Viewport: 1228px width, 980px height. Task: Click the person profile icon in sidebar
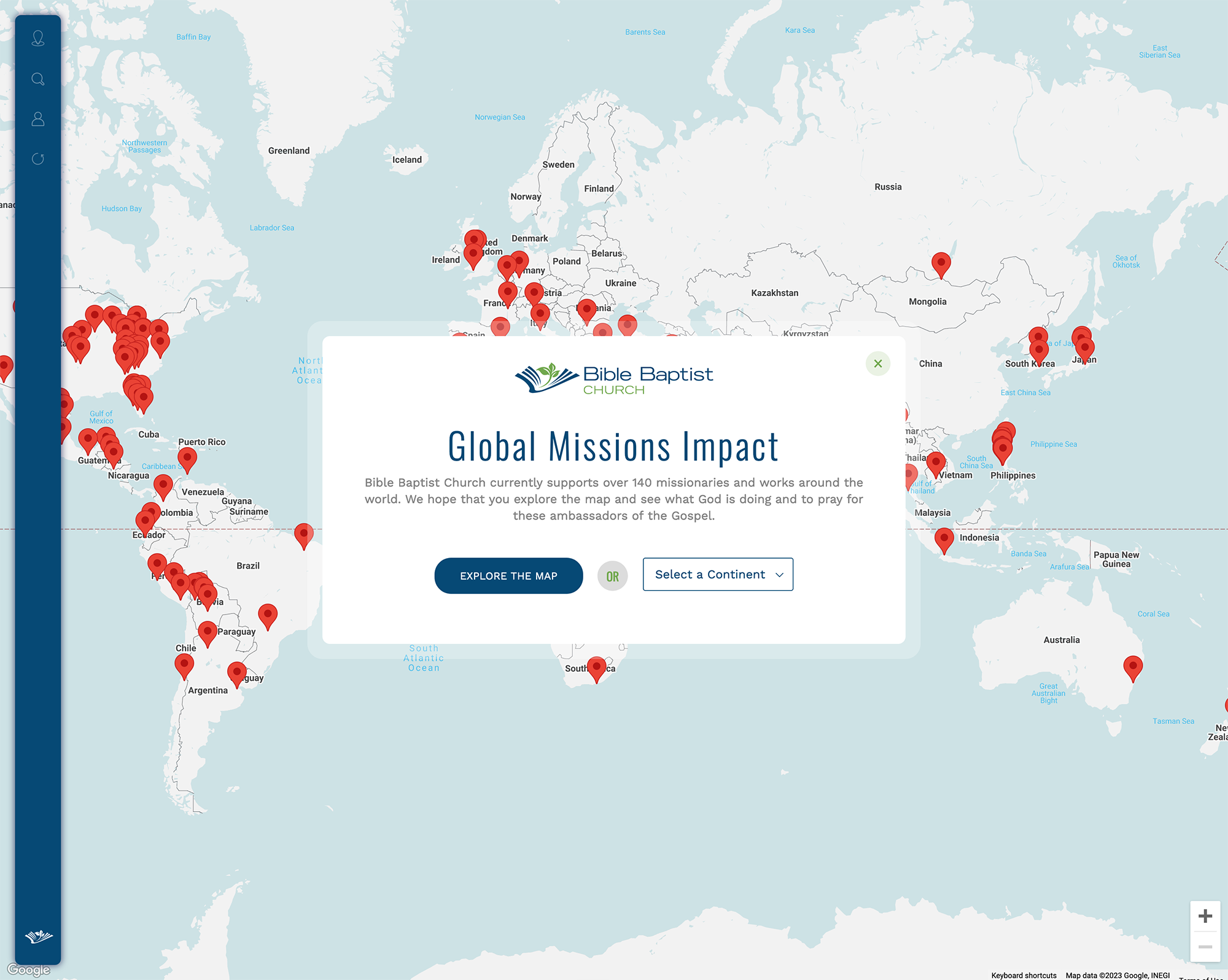pyautogui.click(x=38, y=119)
